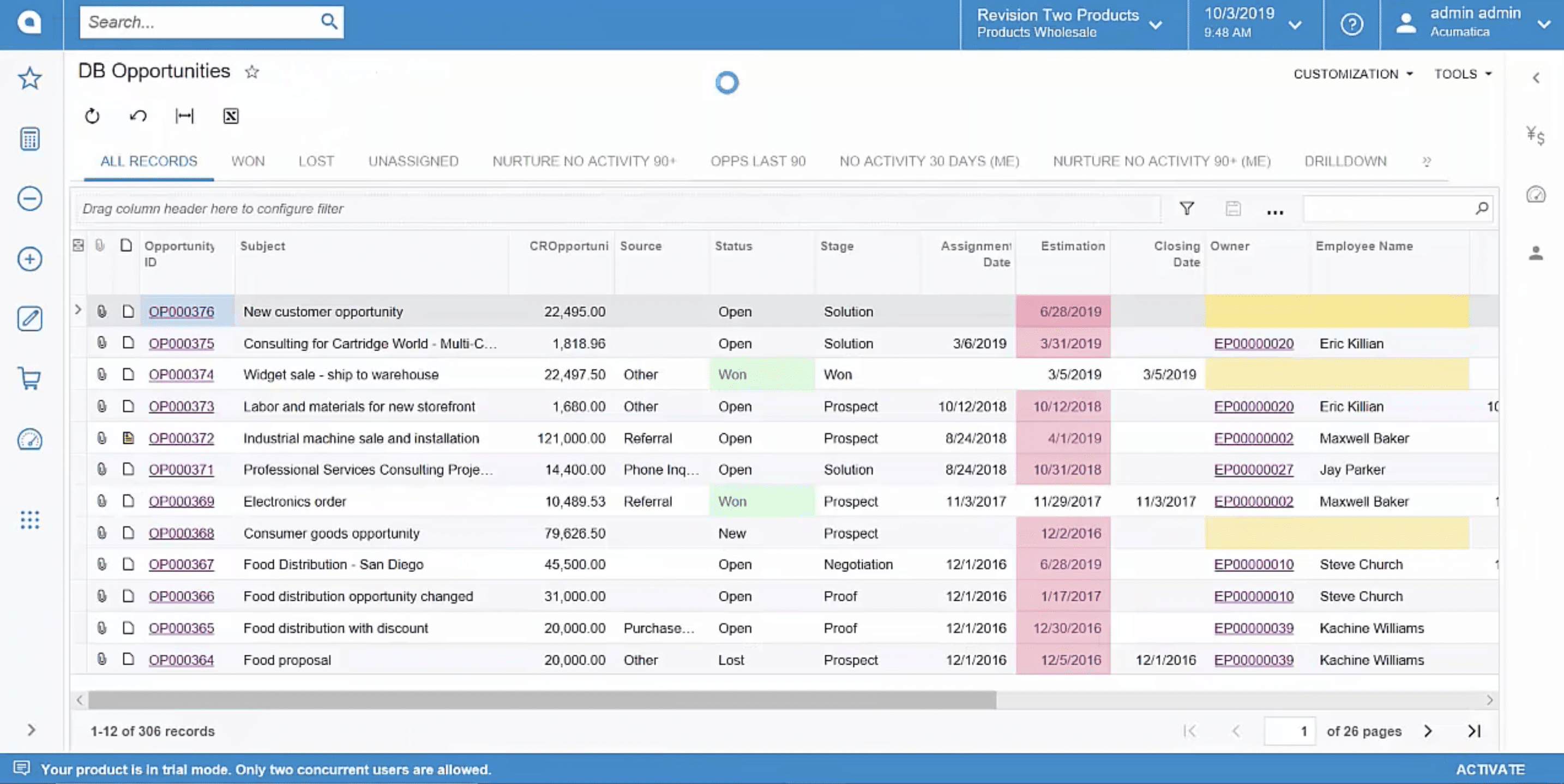Open the shopping cart module

[x=28, y=379]
